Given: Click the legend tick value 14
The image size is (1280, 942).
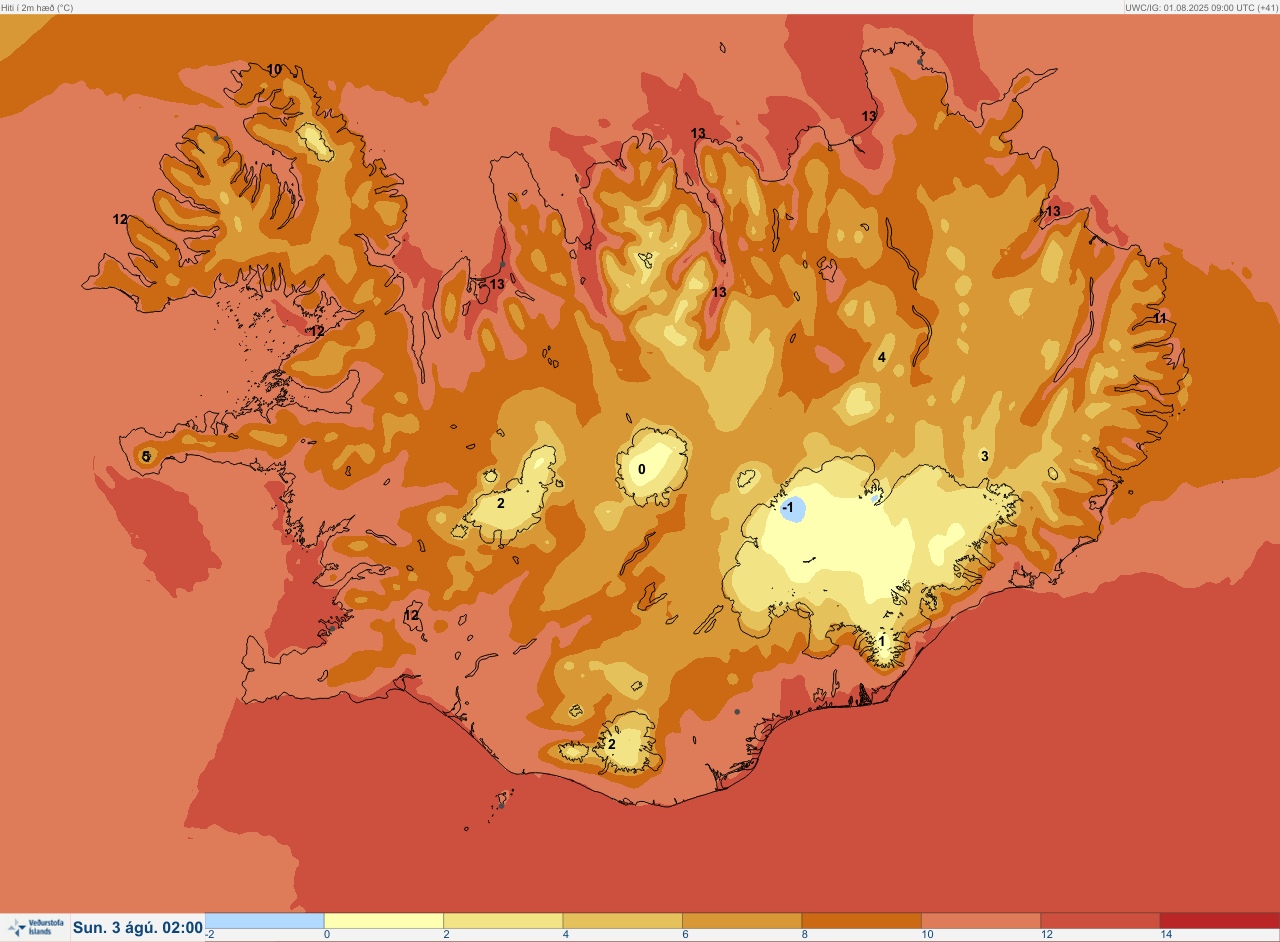Looking at the screenshot, I should click(1166, 935).
